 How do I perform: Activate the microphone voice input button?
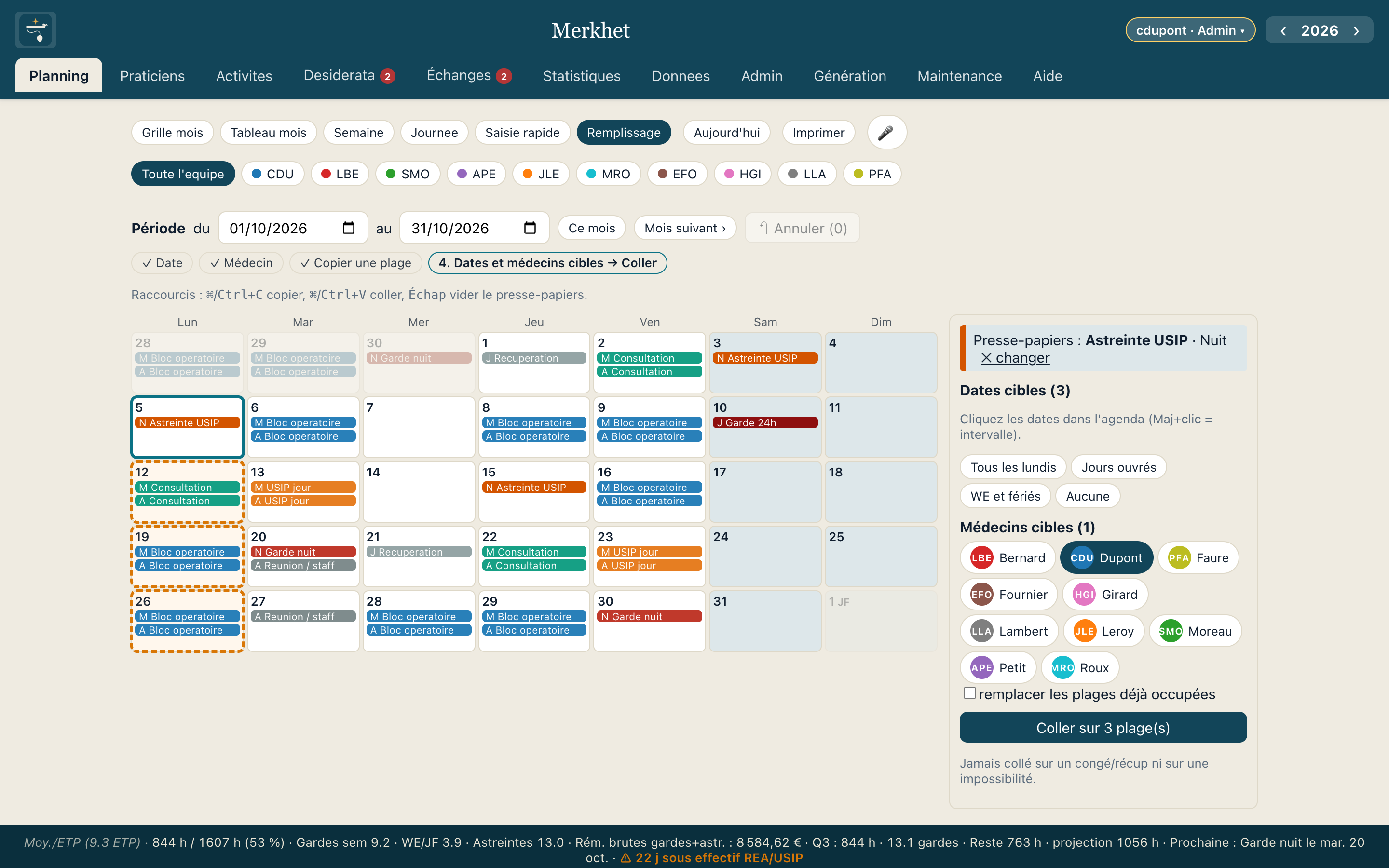[886, 133]
